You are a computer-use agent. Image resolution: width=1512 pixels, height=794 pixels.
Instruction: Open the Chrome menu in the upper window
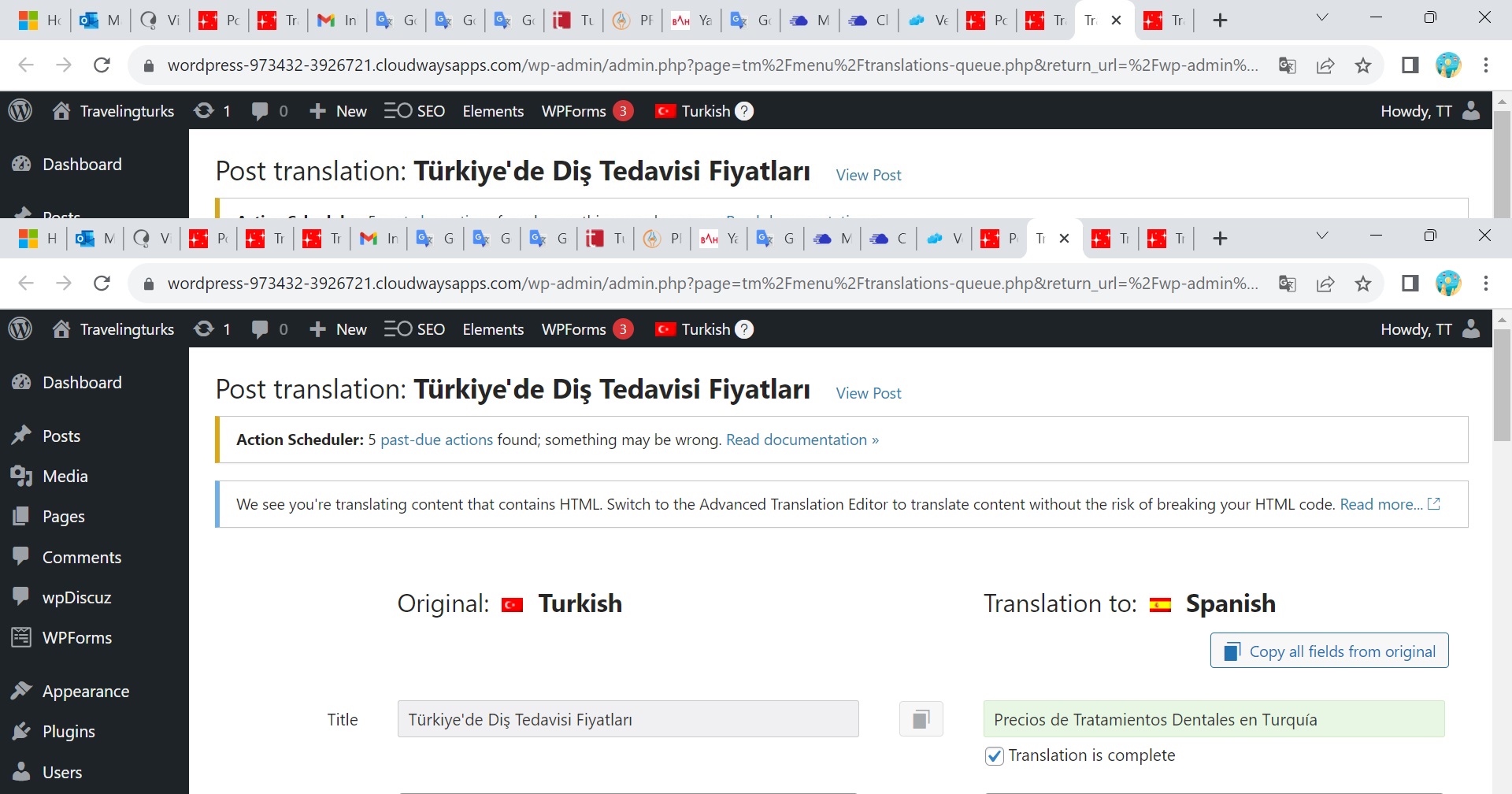pos(1486,65)
